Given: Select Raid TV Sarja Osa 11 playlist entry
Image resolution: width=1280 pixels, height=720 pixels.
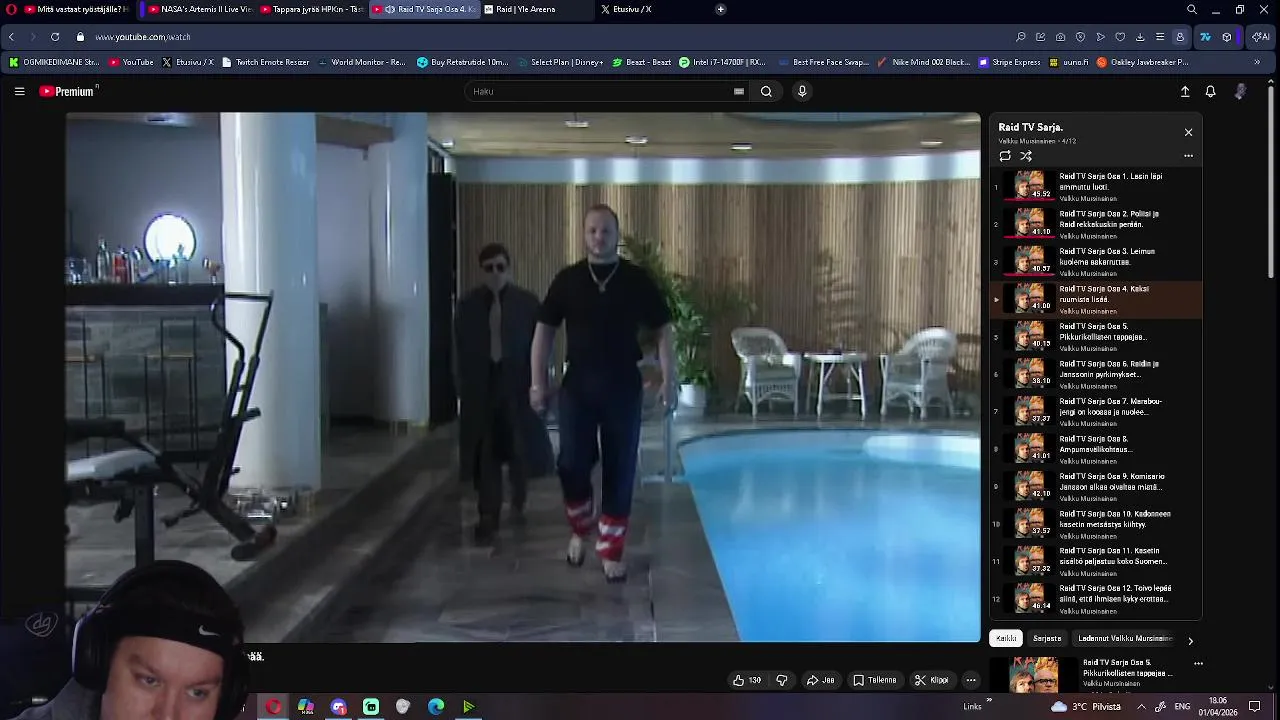Looking at the screenshot, I should click(1096, 561).
